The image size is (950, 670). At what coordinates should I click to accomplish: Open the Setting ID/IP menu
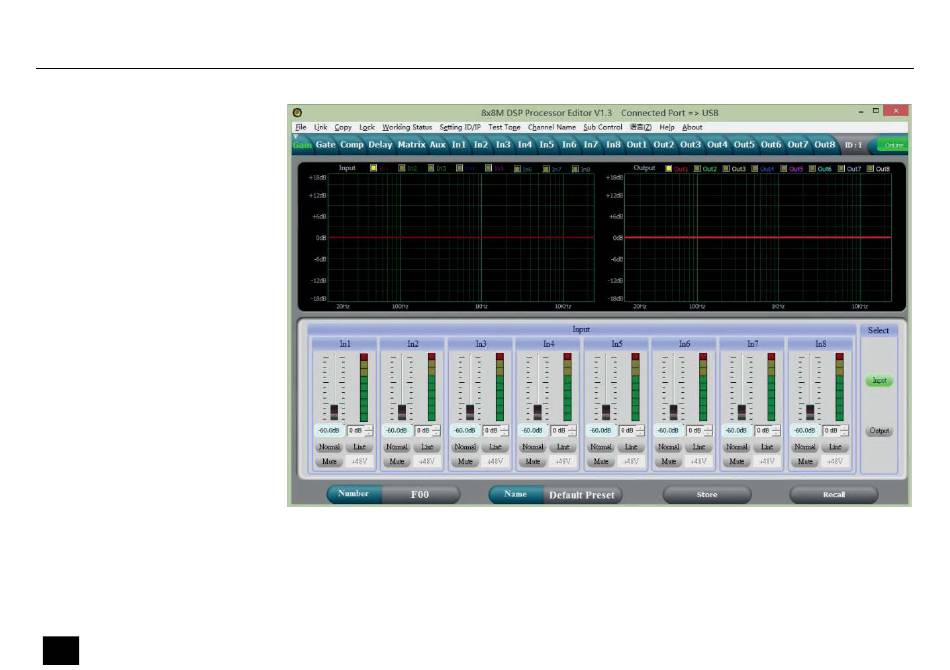point(460,127)
